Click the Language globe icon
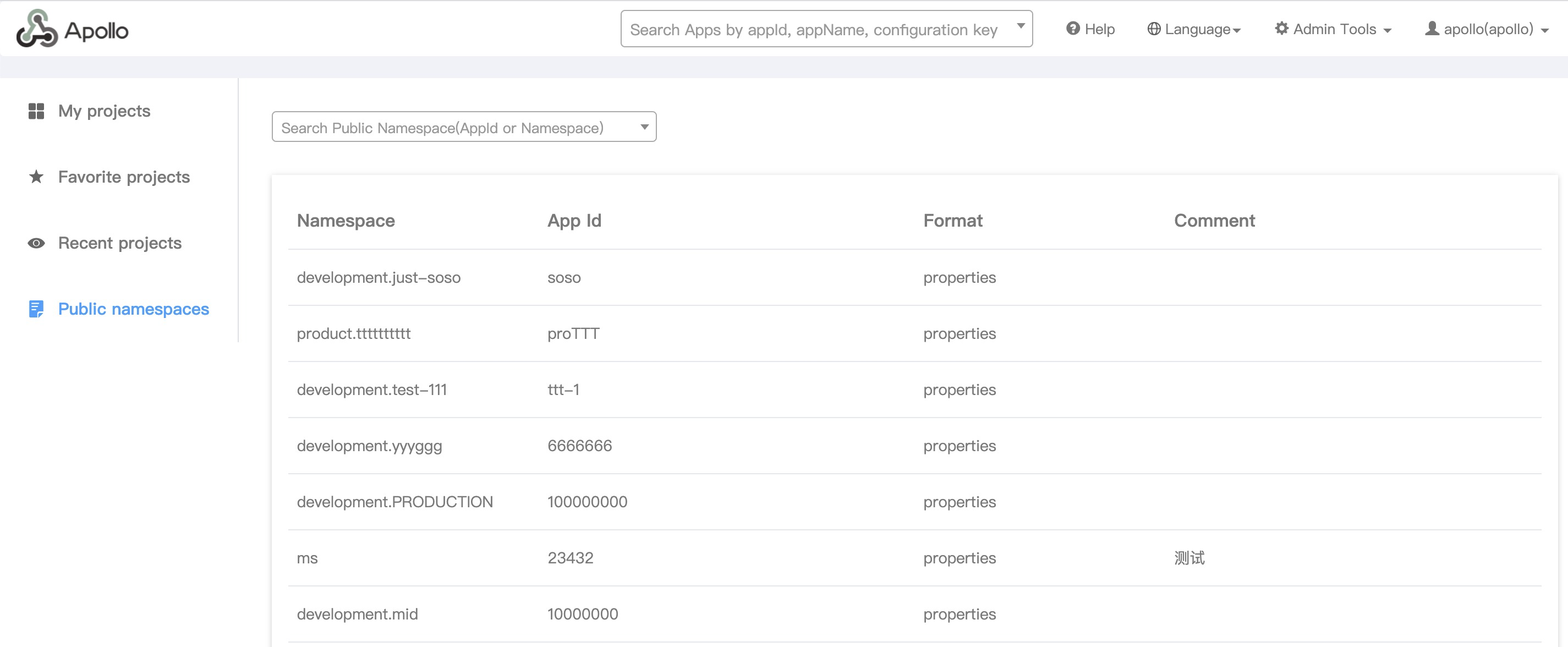Image resolution: width=1568 pixels, height=647 pixels. pos(1154,29)
